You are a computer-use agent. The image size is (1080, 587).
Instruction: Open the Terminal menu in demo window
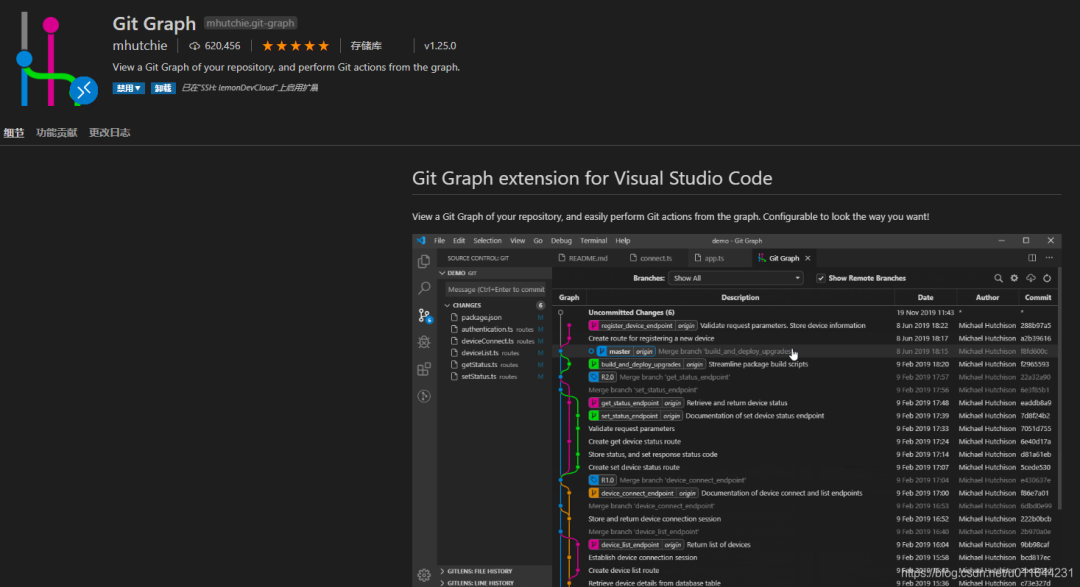tap(594, 240)
